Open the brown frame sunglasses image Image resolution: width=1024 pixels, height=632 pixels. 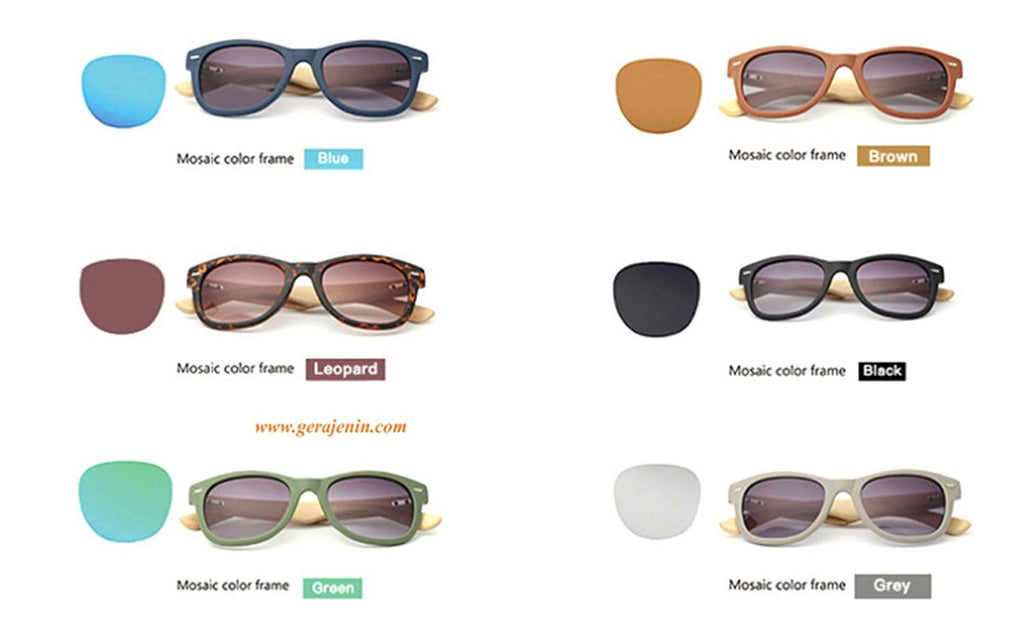click(846, 84)
